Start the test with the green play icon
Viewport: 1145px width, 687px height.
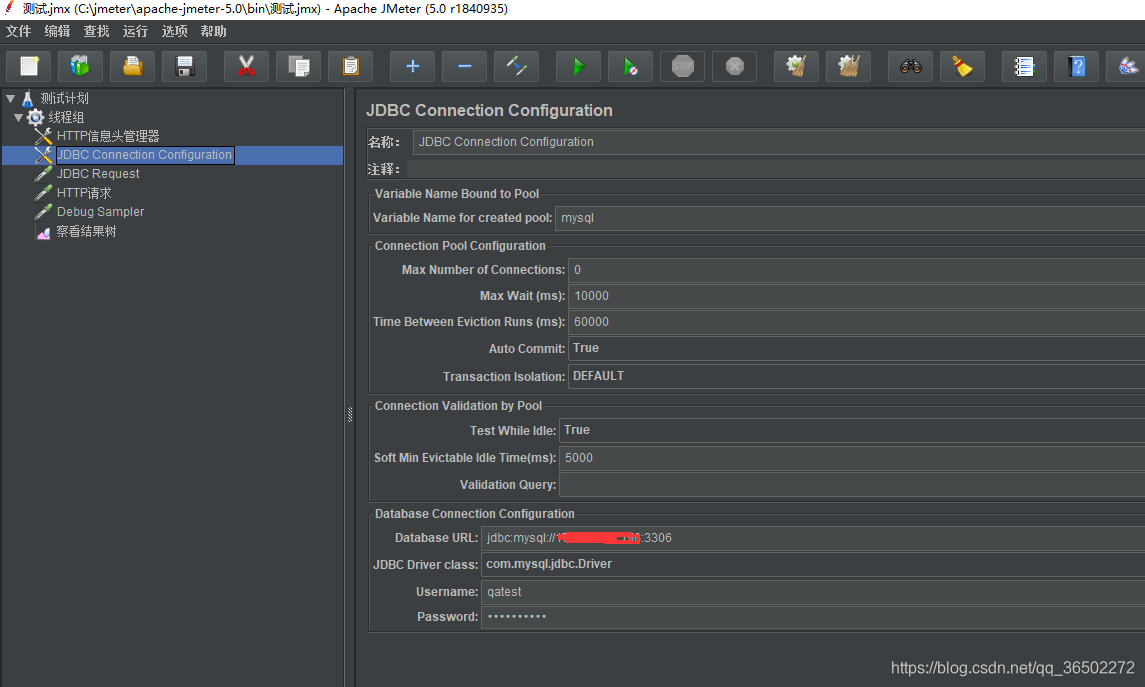[x=578, y=66]
